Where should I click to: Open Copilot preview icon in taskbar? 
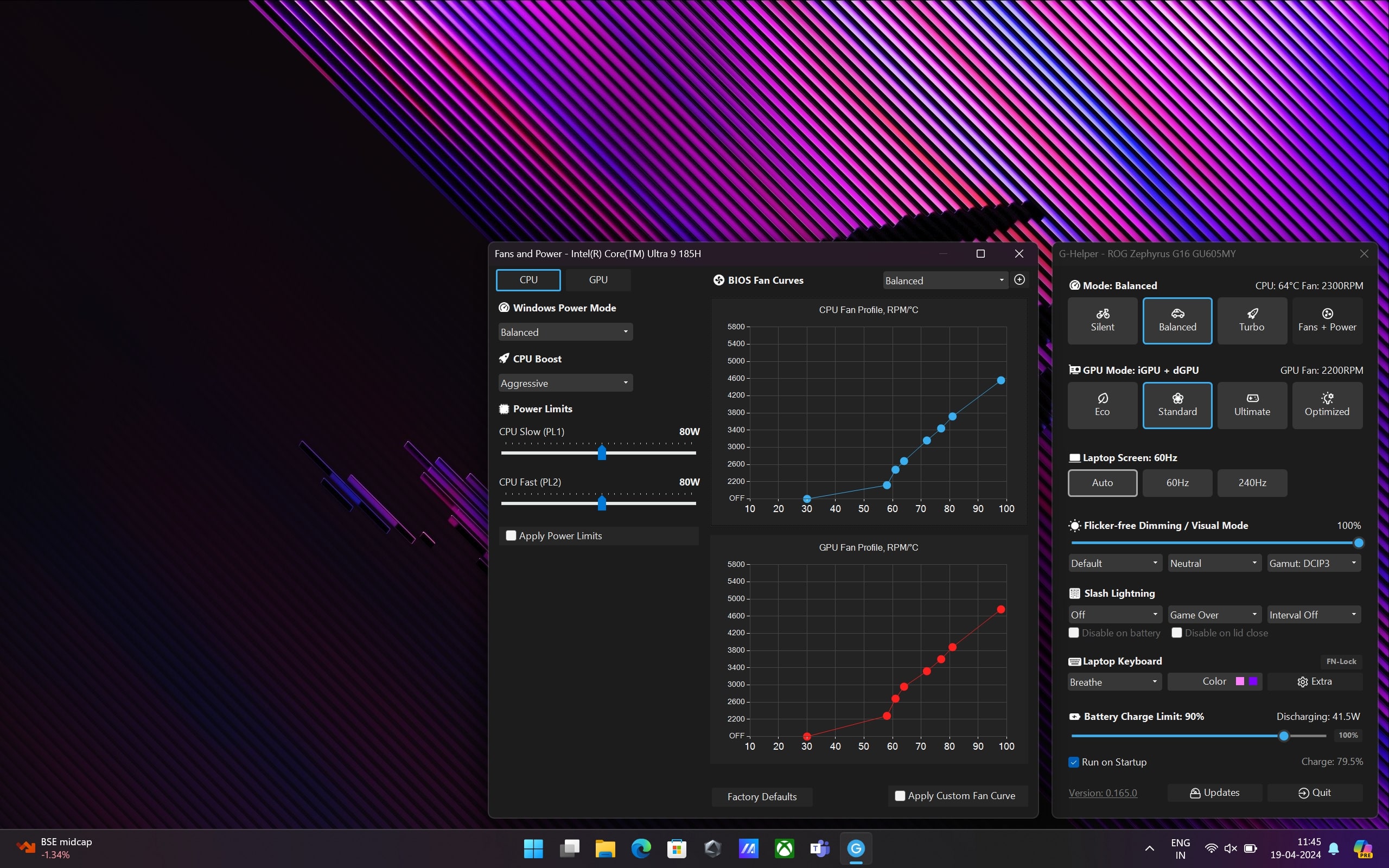[1362, 848]
